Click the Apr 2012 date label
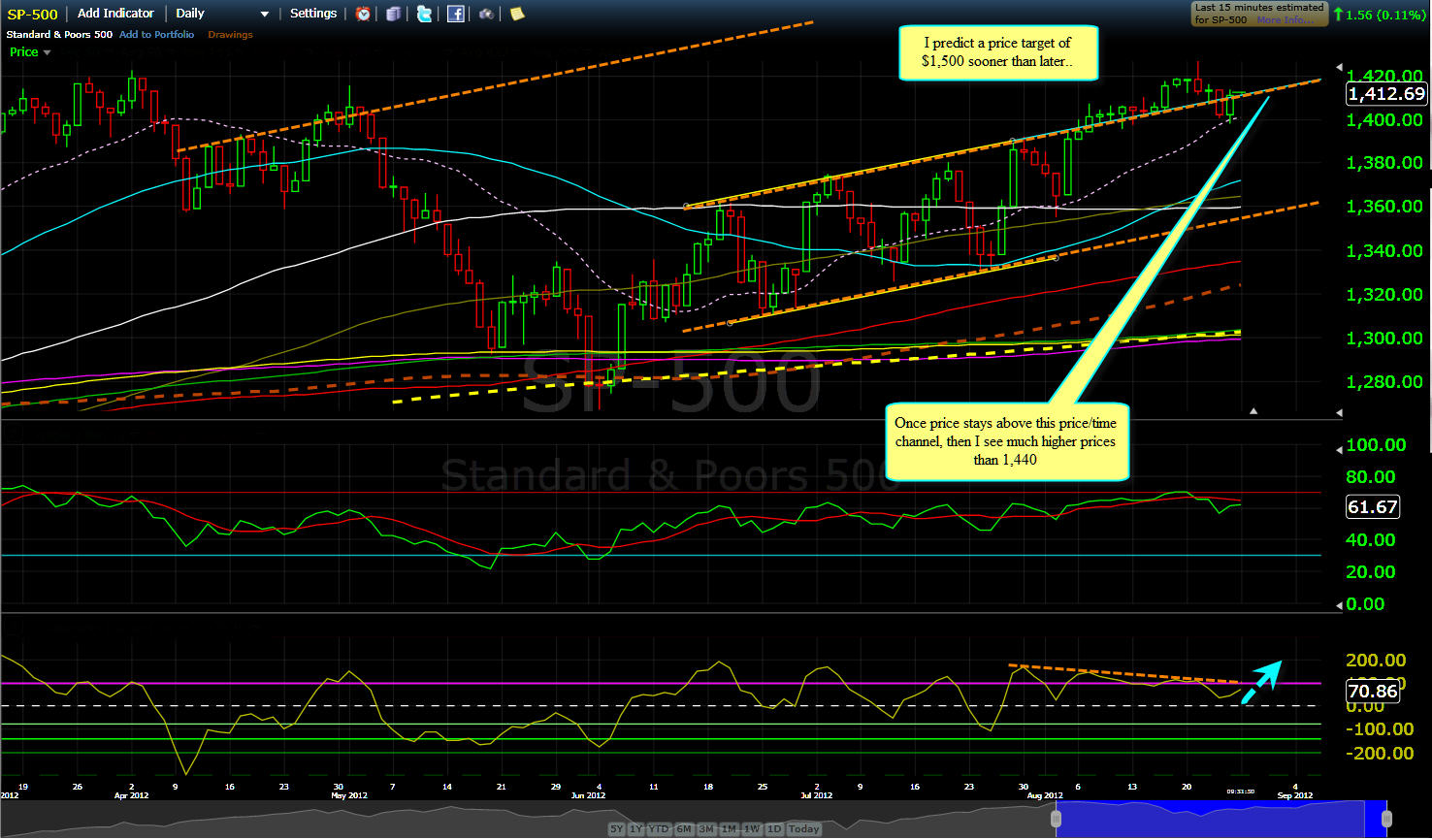The width and height of the screenshot is (1432, 840). tap(131, 795)
